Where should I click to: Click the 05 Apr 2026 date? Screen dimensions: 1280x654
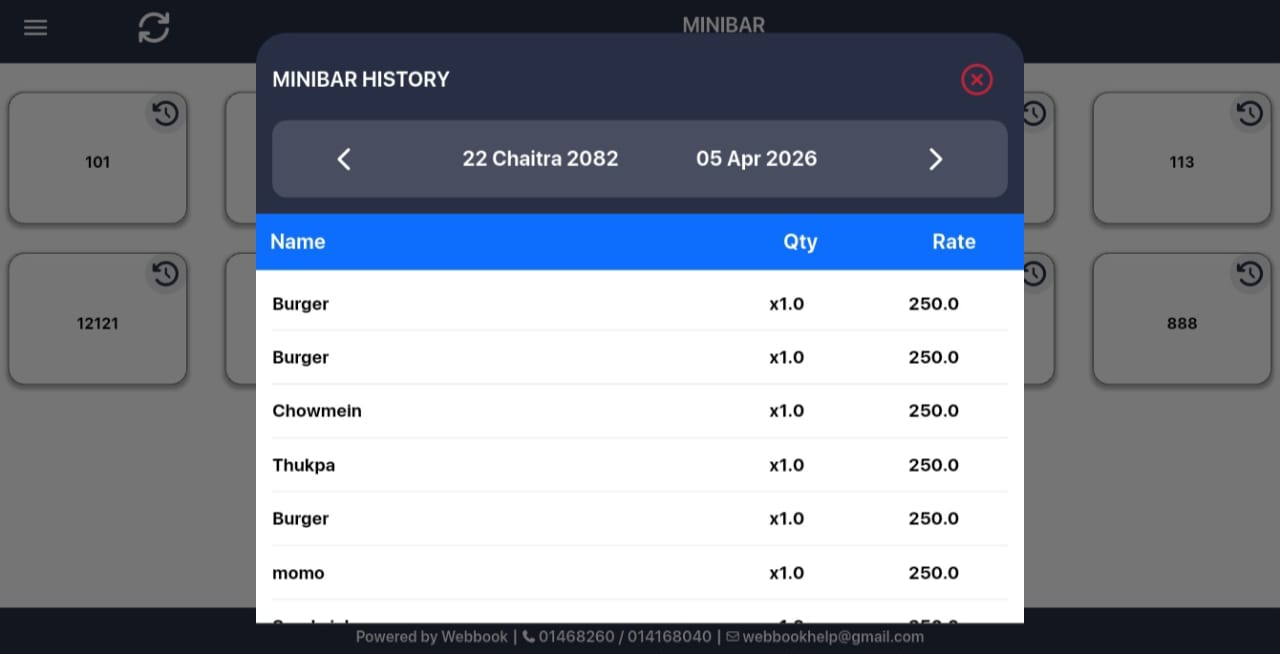[x=757, y=159]
